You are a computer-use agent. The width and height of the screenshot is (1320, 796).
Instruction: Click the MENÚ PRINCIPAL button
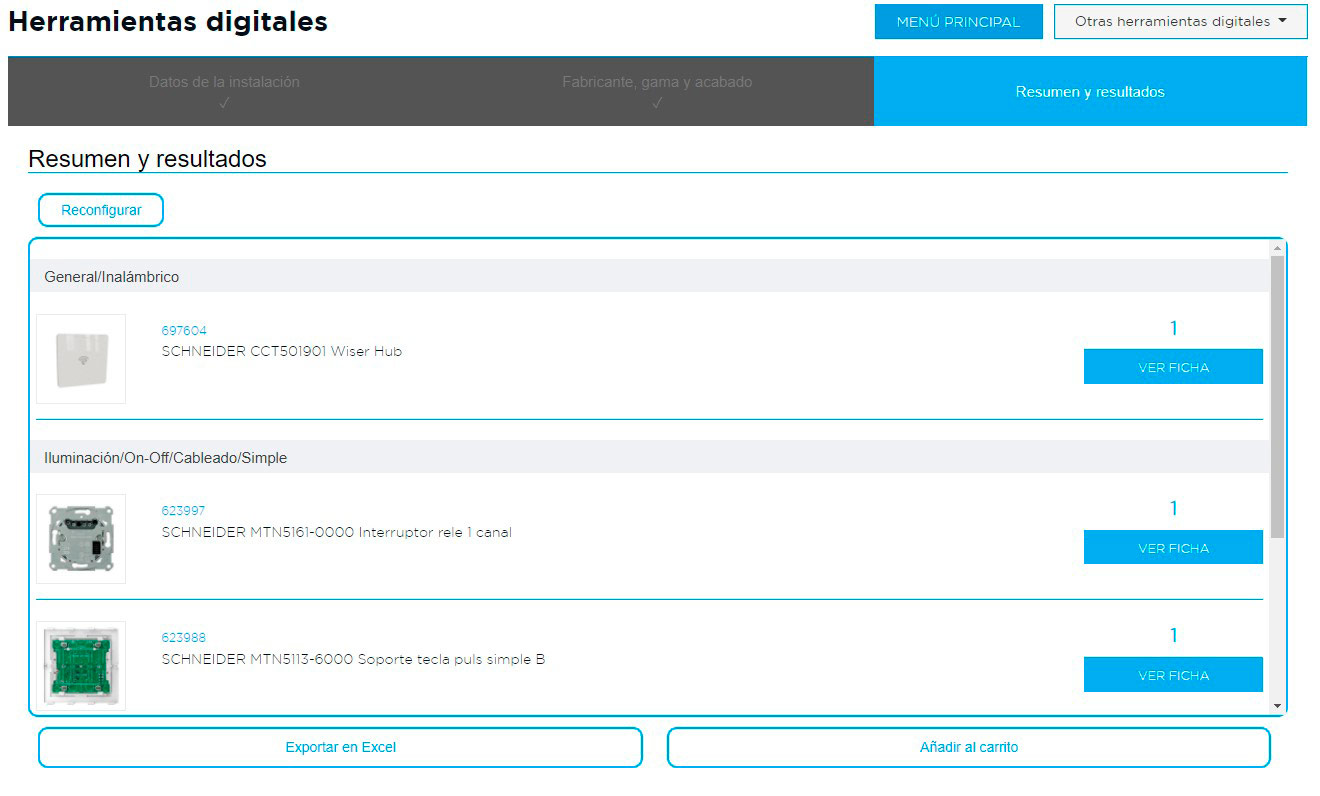958,22
